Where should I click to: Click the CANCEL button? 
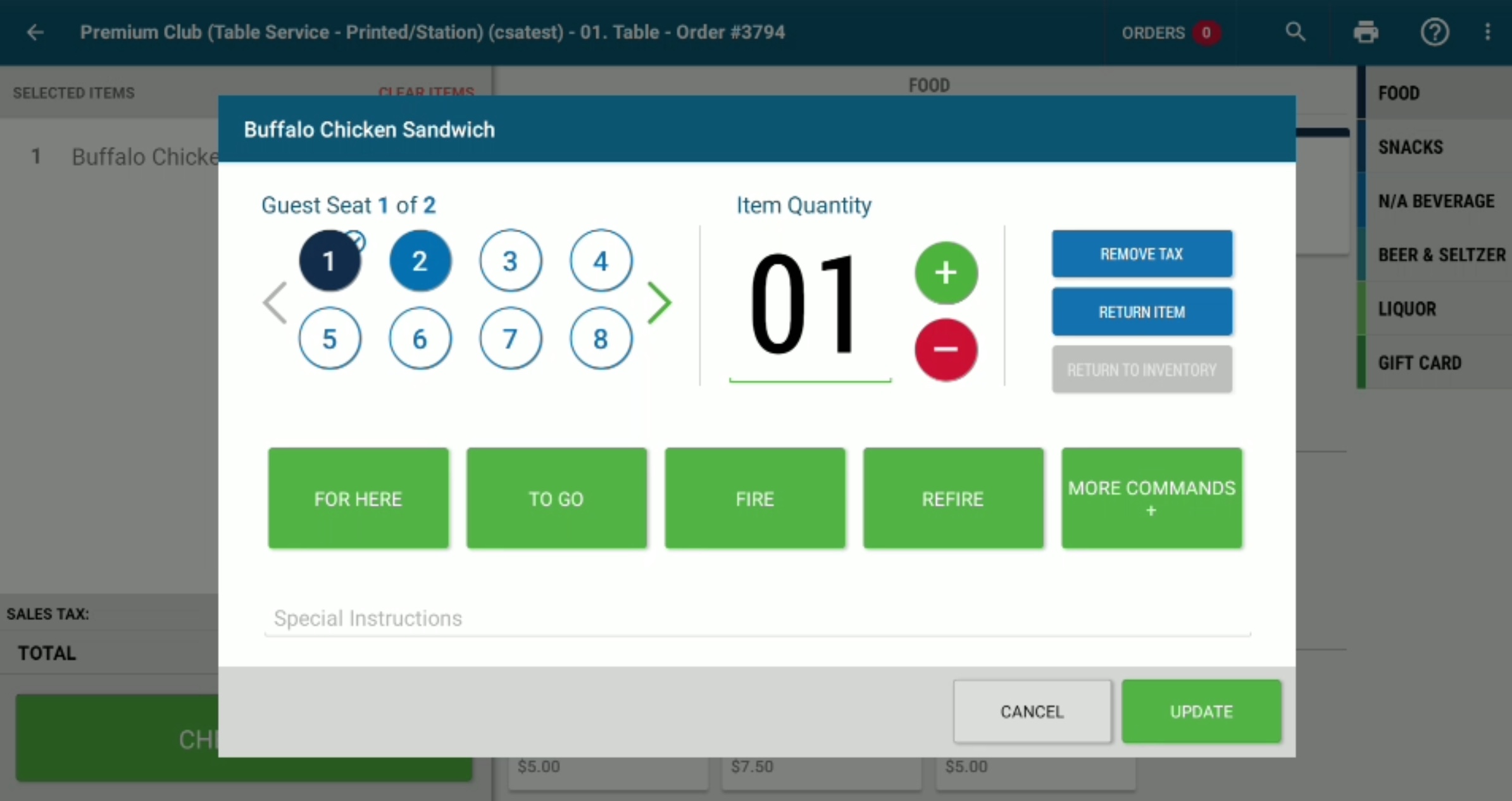click(1032, 712)
